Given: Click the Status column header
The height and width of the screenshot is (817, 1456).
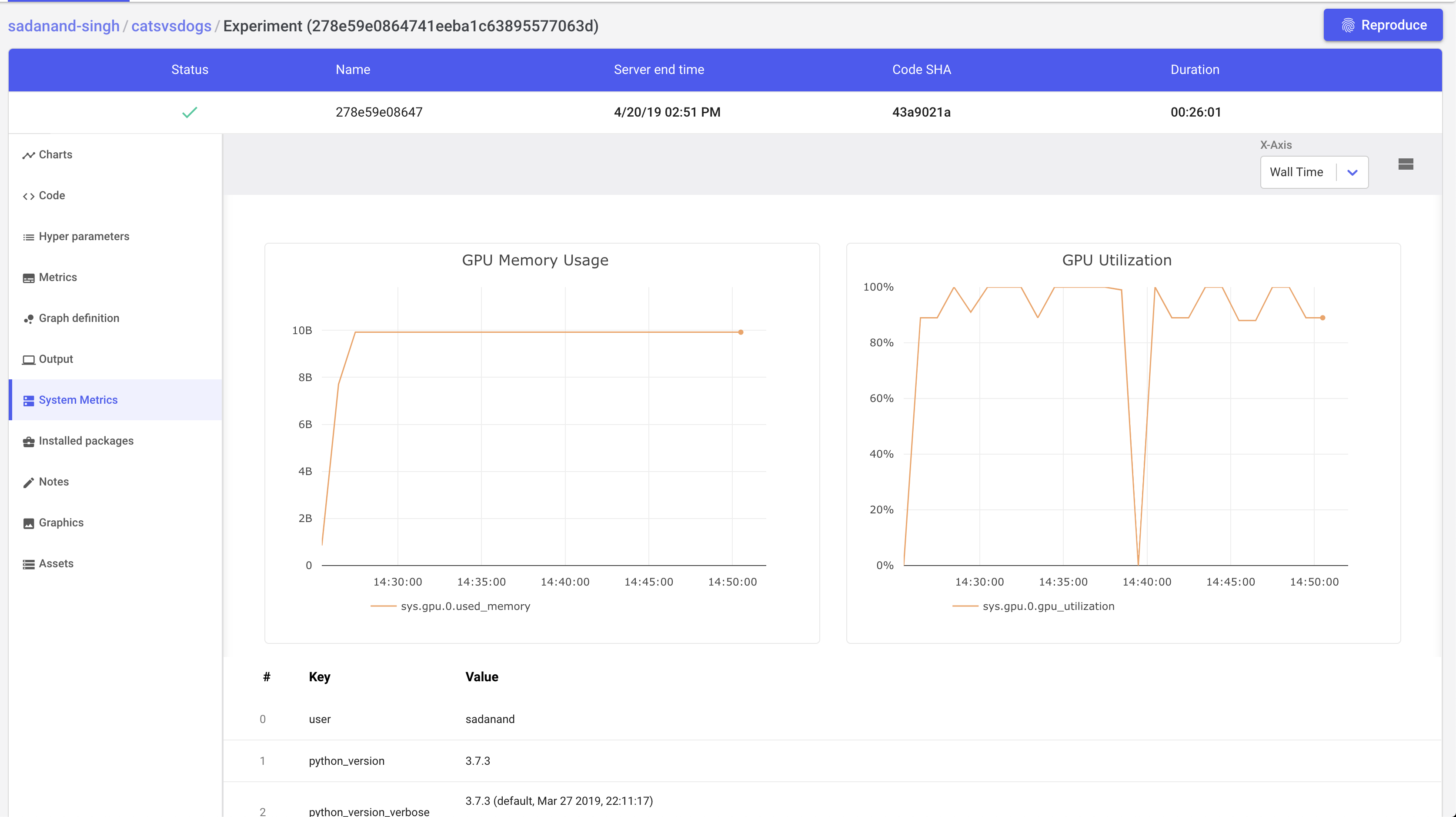Looking at the screenshot, I should point(190,70).
